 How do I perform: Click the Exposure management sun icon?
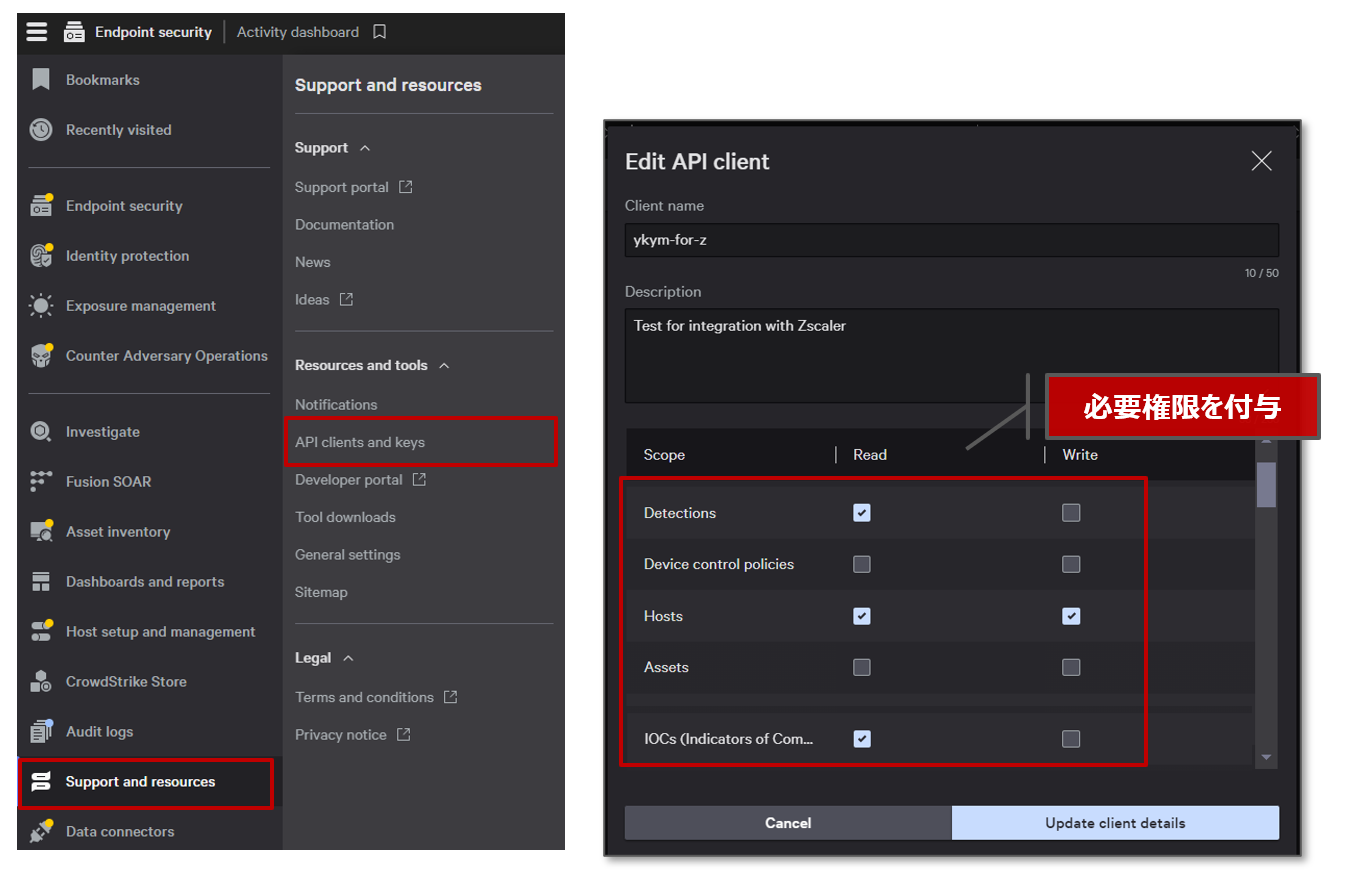(41, 306)
